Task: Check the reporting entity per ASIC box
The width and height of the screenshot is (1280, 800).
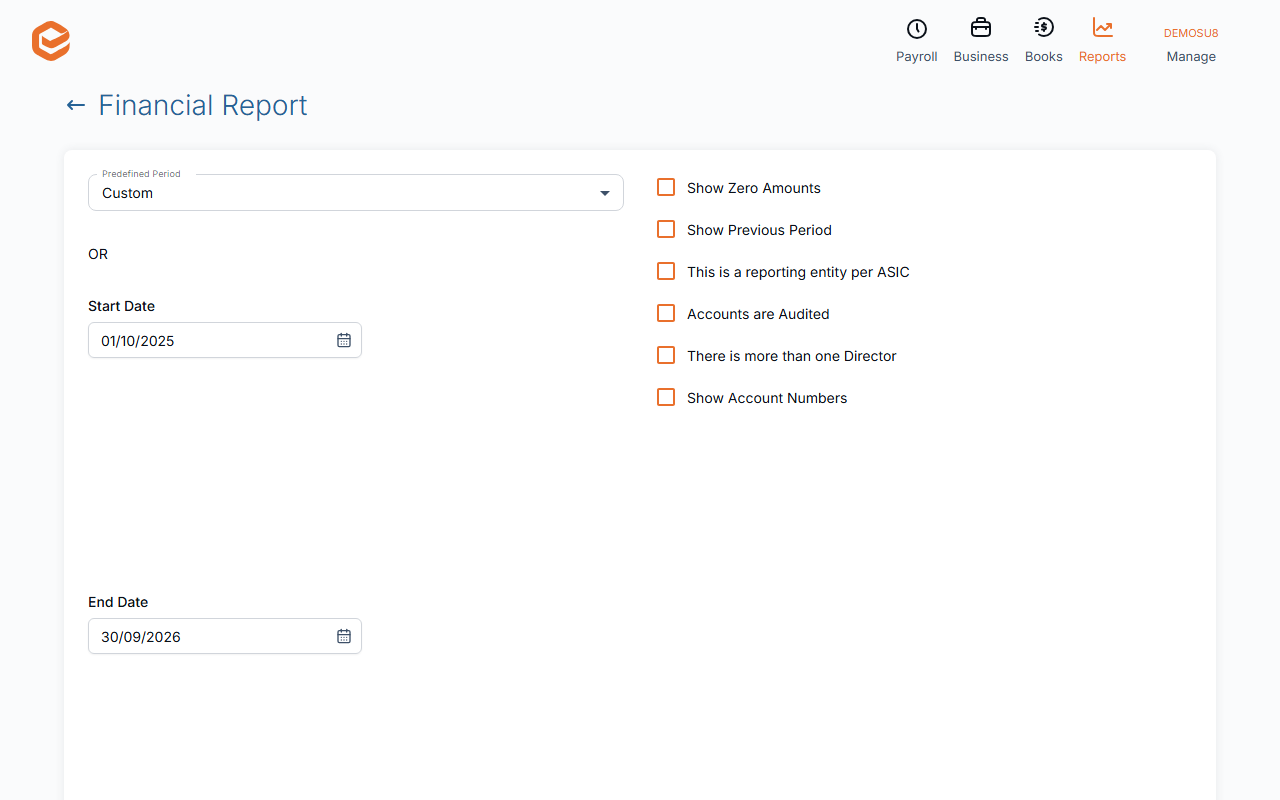Action: (666, 271)
